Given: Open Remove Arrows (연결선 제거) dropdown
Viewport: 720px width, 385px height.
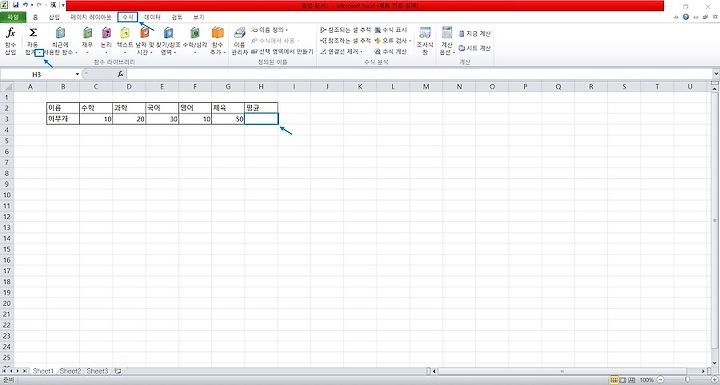Looking at the screenshot, I should click(342, 52).
